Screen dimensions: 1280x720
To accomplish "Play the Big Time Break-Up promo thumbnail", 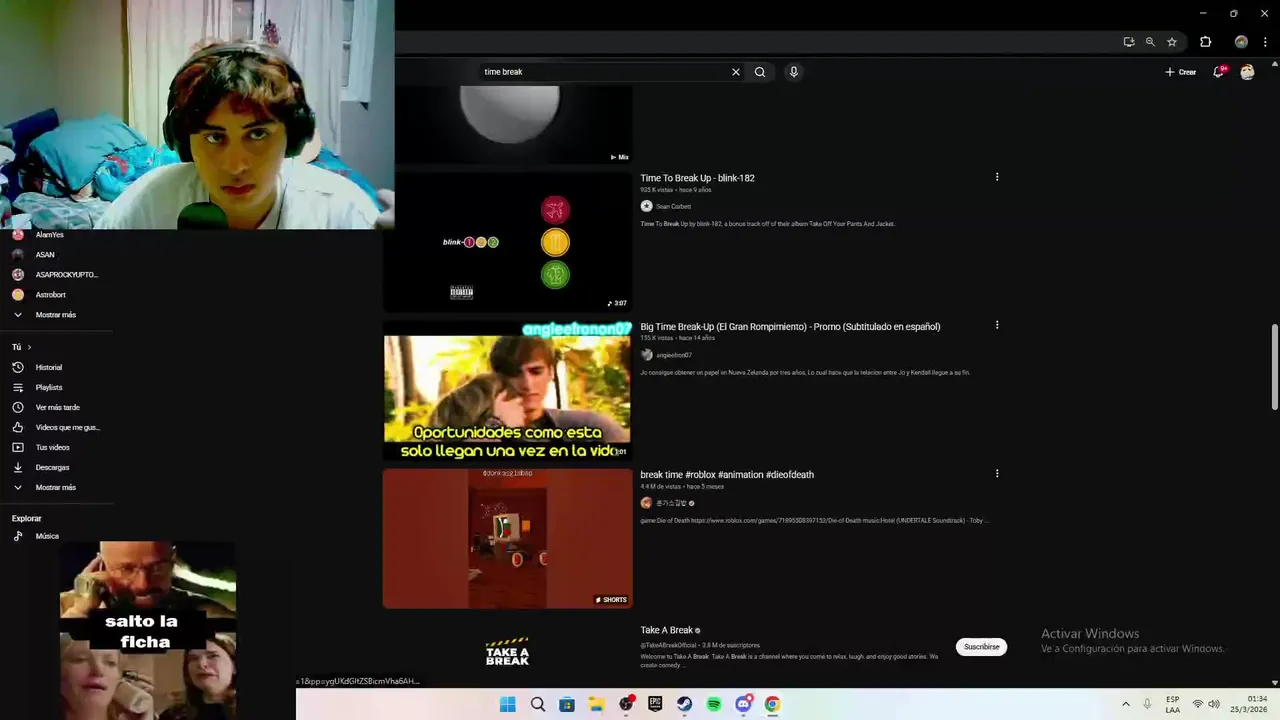I will (x=508, y=391).
